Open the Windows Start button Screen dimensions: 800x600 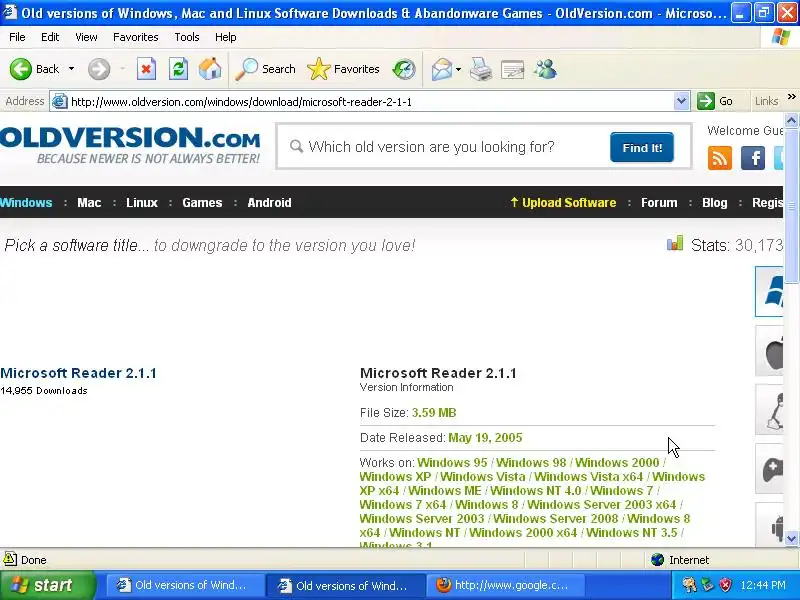(x=47, y=585)
